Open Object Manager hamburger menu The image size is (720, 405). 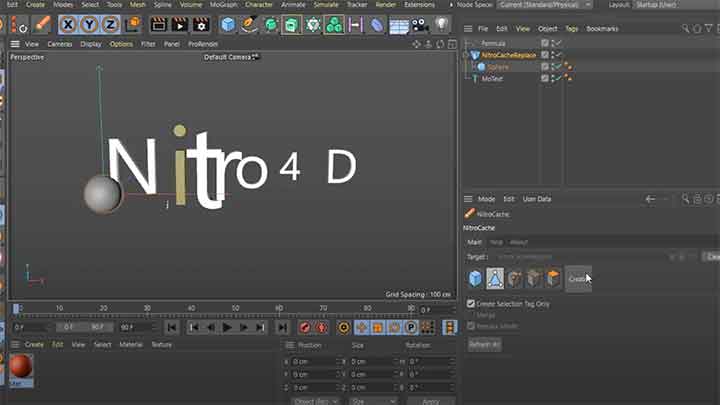tap(468, 28)
